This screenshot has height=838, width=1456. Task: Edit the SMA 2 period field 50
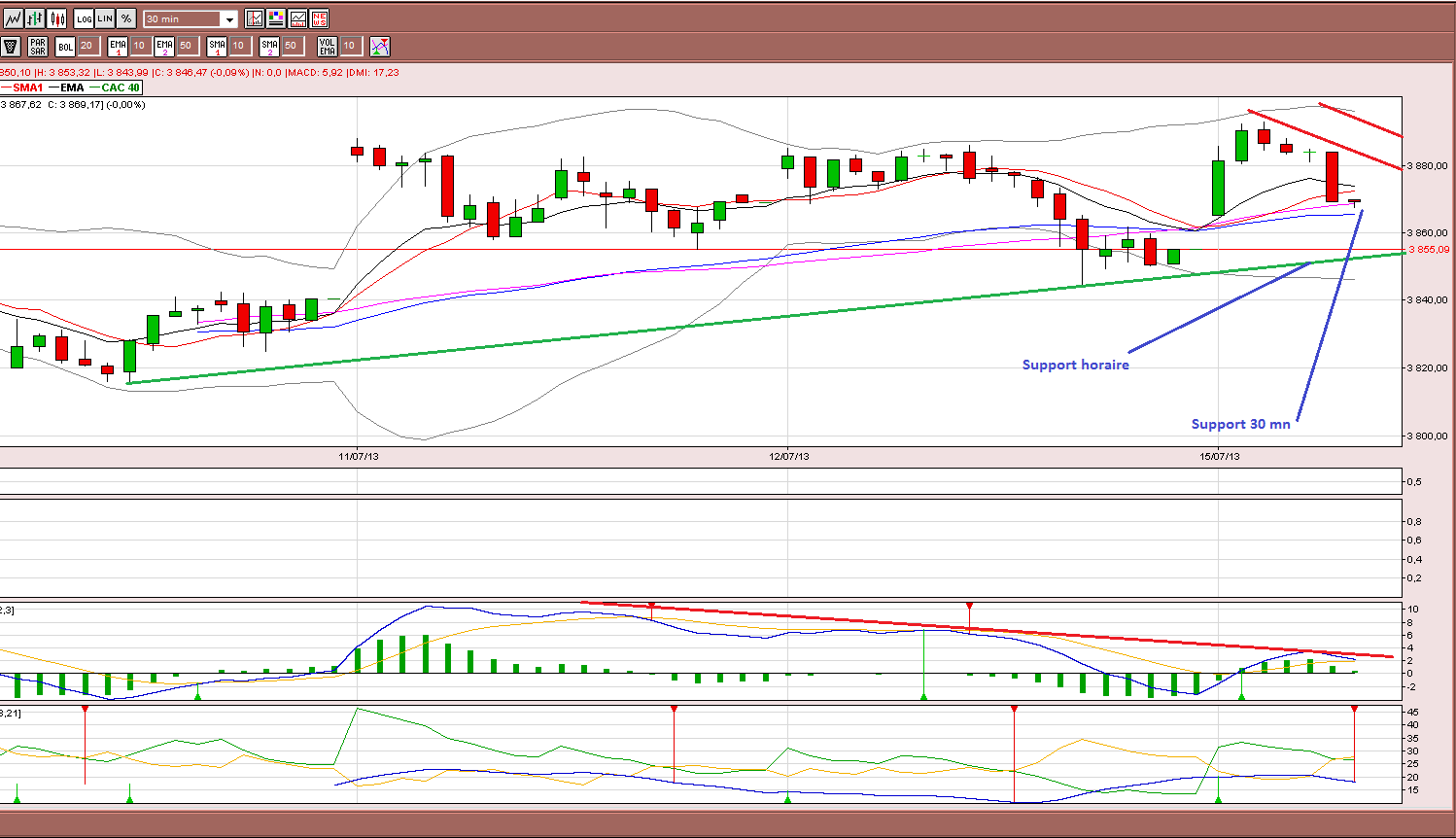tap(292, 46)
